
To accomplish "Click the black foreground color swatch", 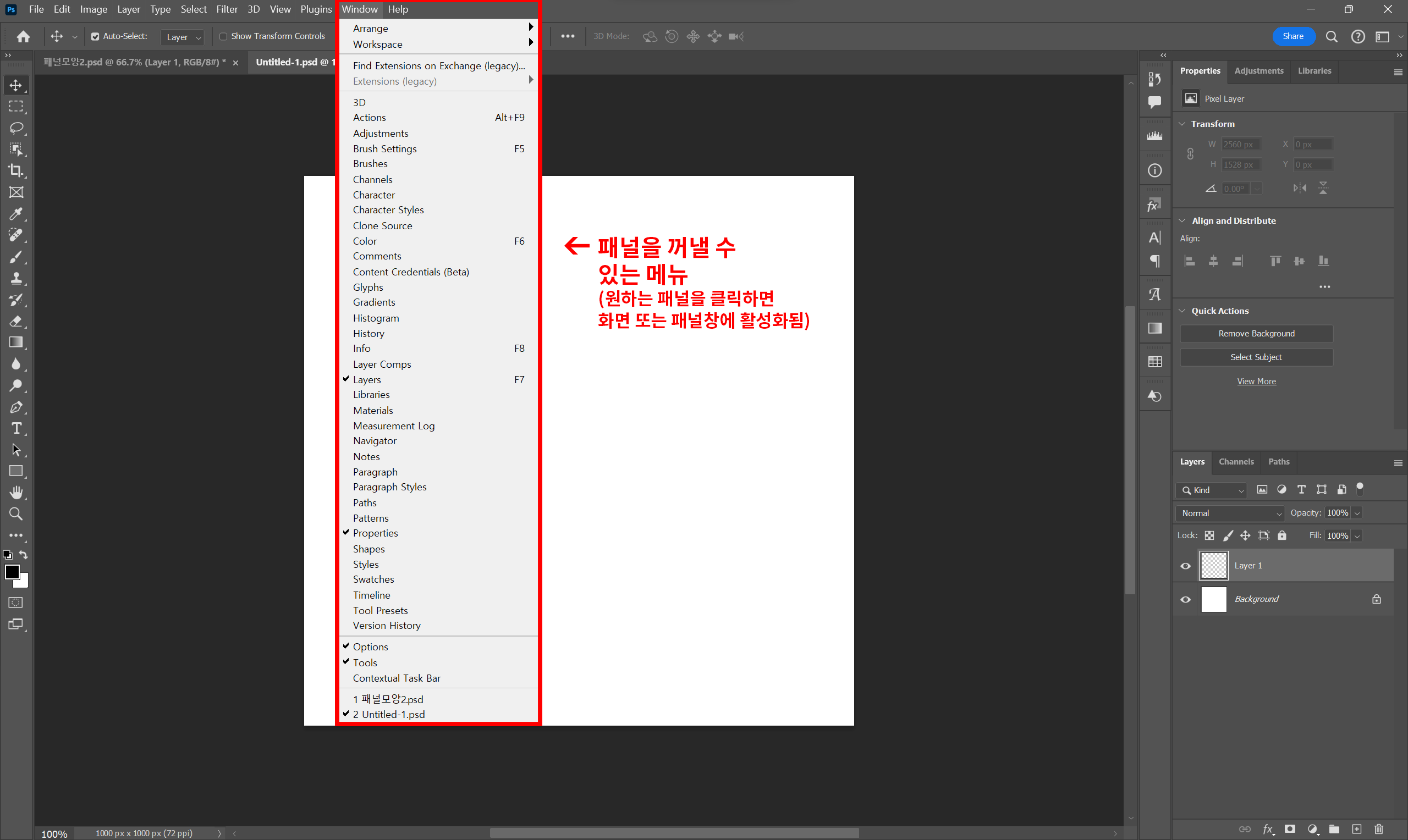I will click(12, 572).
